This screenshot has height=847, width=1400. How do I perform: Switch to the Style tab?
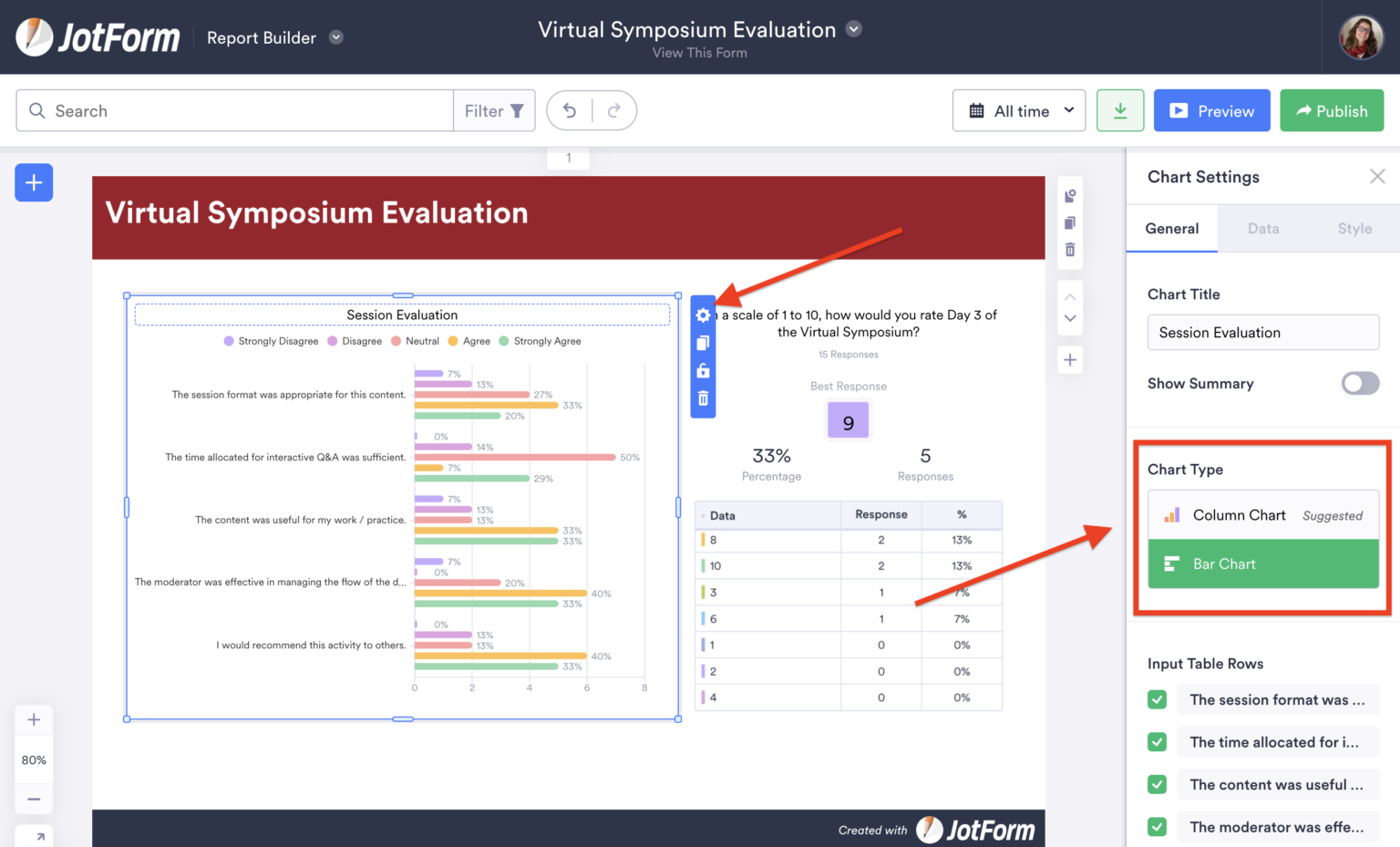coord(1354,228)
